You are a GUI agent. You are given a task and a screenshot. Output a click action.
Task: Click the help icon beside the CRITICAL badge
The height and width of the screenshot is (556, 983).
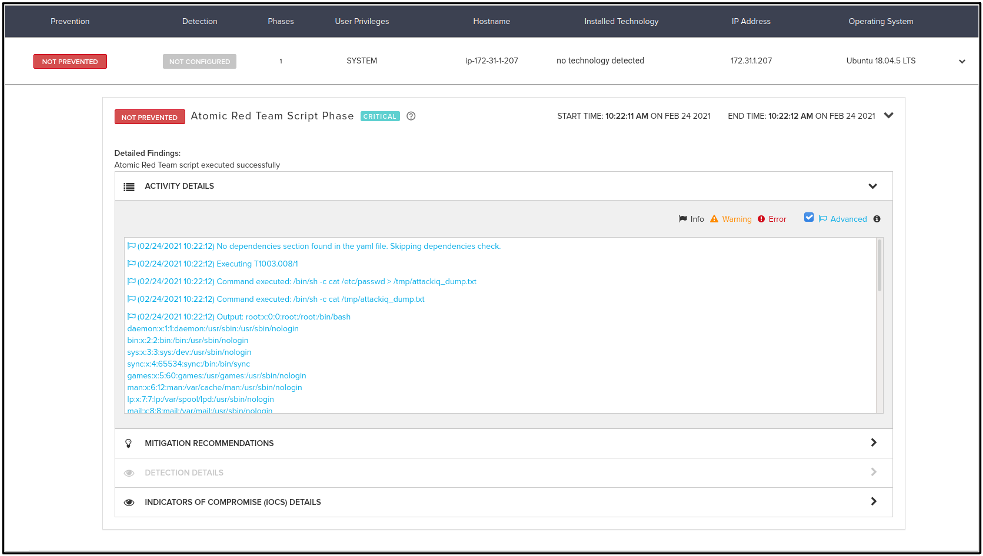point(411,116)
